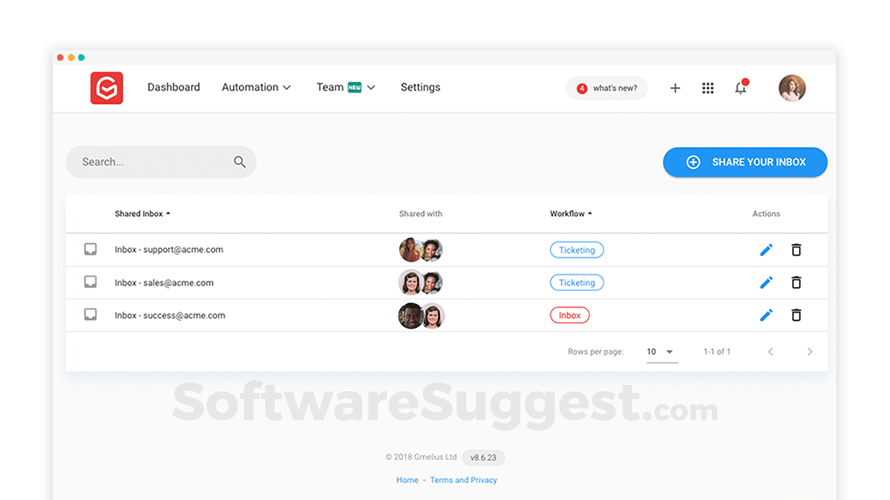Click the Share Your Inbox button
890x500 pixels.
[745, 162]
